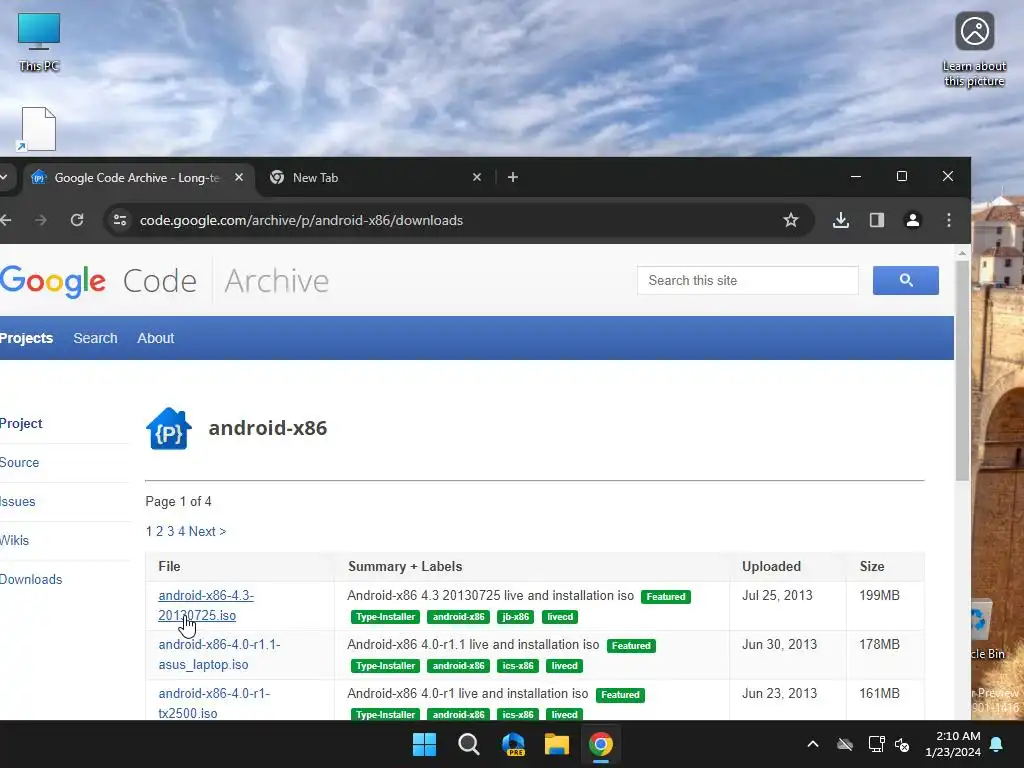Toggle Chrome side panel icon

point(877,220)
